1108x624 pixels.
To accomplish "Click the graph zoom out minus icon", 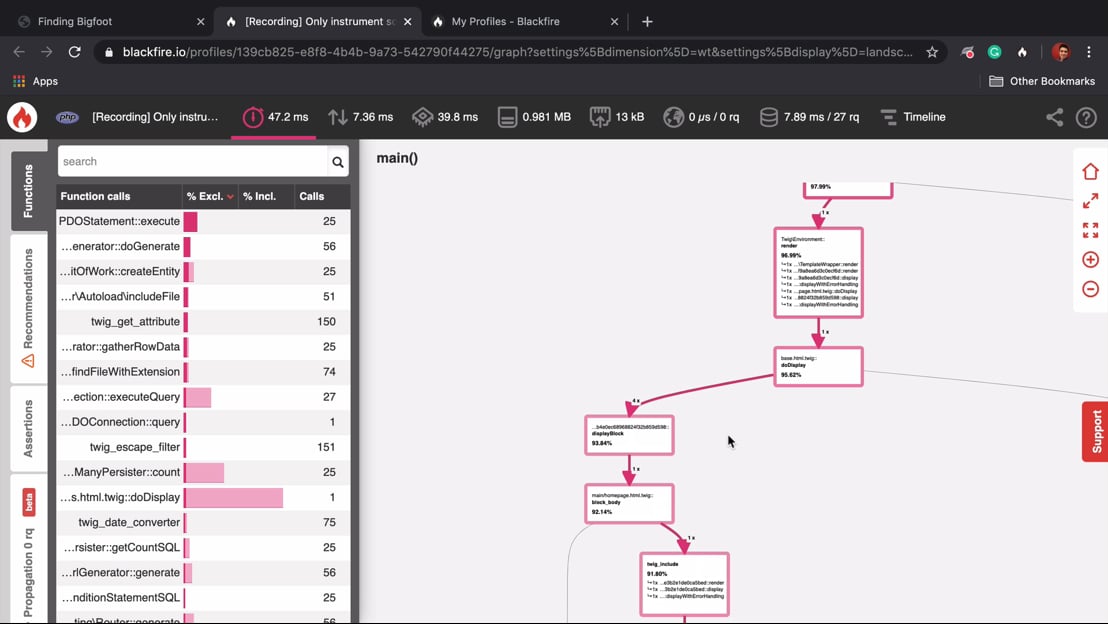I will pyautogui.click(x=1090, y=289).
